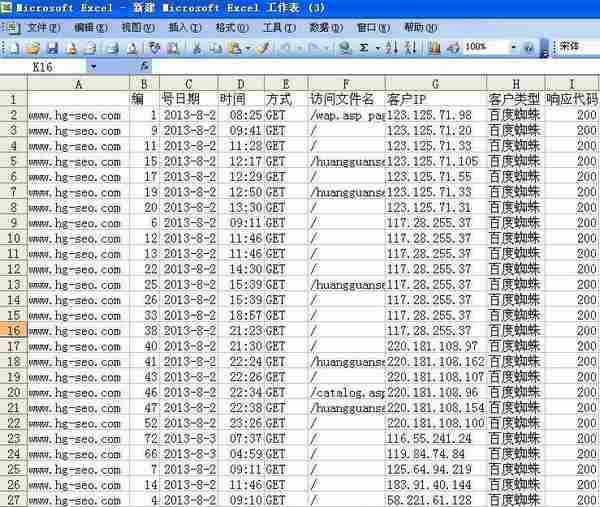Save the workbook with the floppy disk icon

click(x=50, y=47)
